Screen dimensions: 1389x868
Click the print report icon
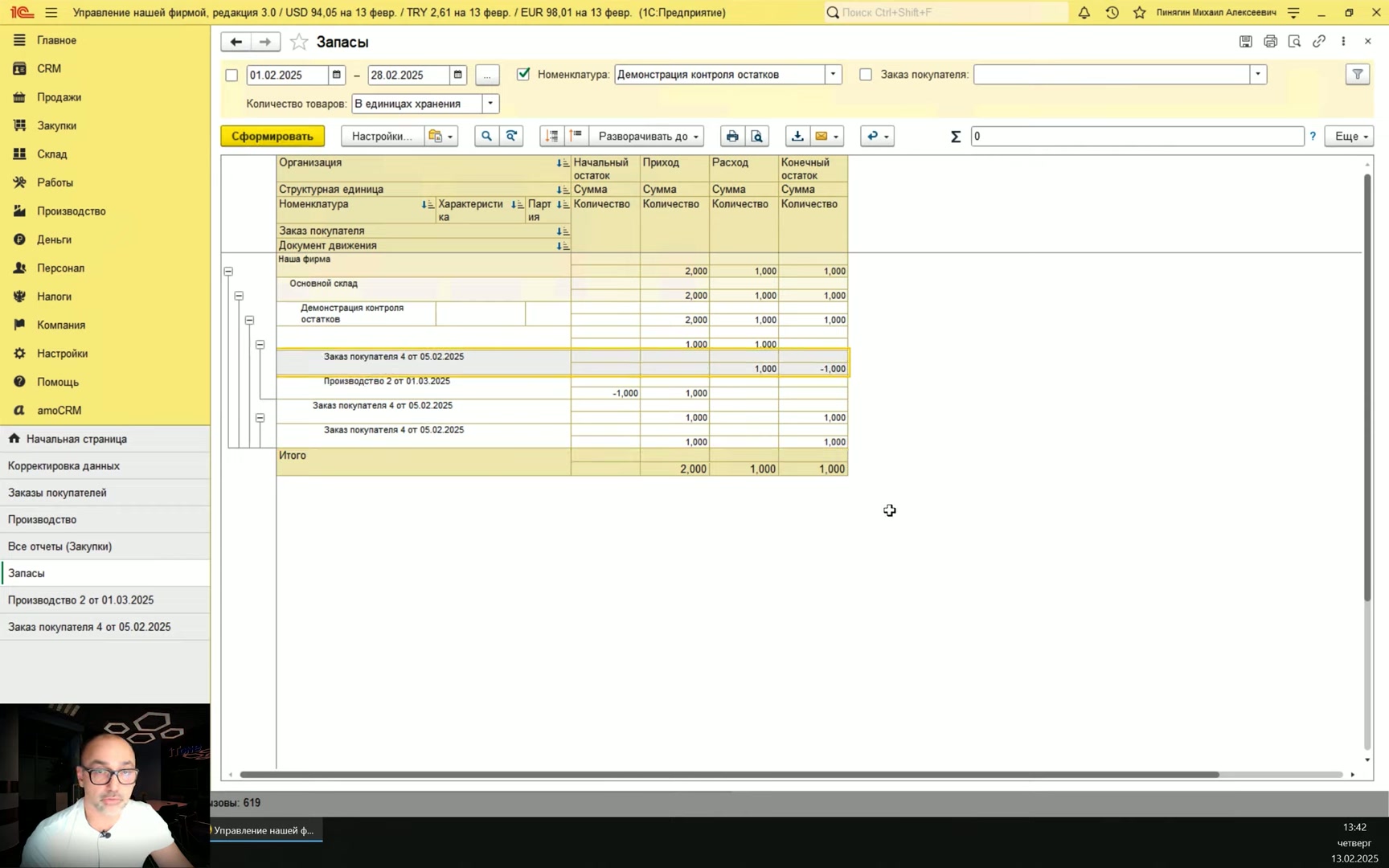point(731,137)
